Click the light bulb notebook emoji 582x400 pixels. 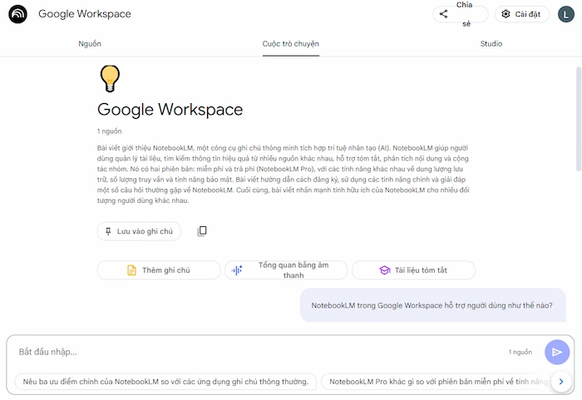[x=110, y=78]
